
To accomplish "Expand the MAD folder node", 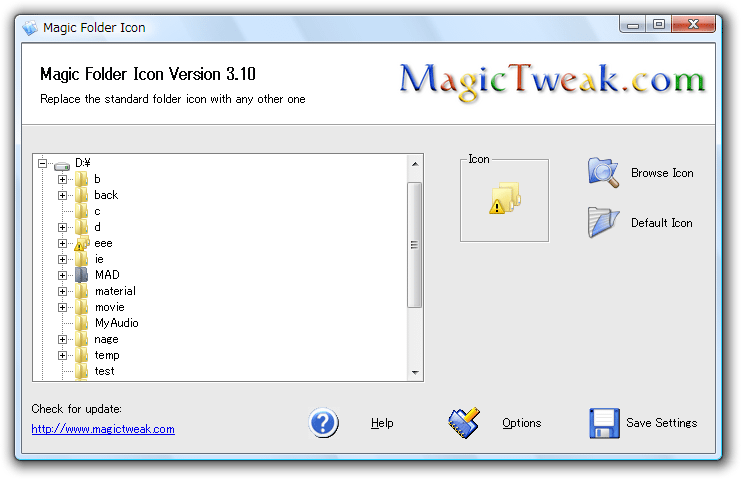I will point(62,275).
